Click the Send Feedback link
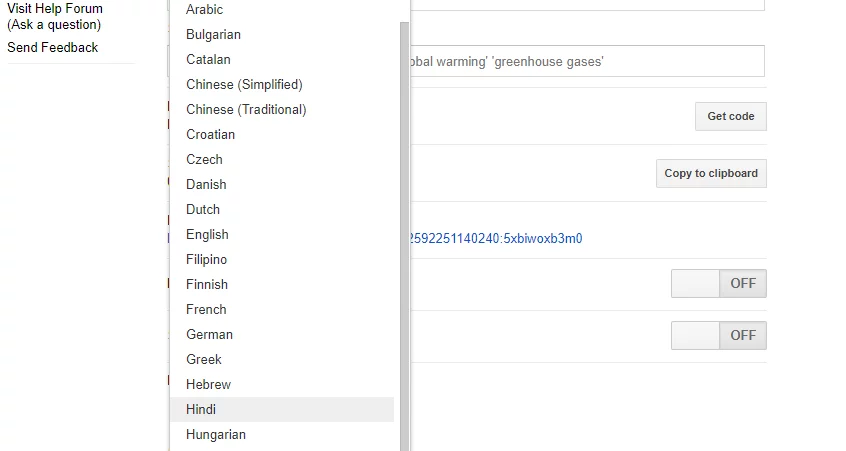Screen dimensions: 846x451 [x=52, y=48]
